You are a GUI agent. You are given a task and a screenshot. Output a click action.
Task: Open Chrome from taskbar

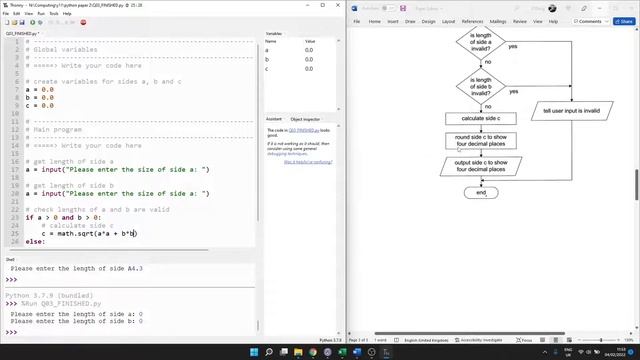coord(313,352)
